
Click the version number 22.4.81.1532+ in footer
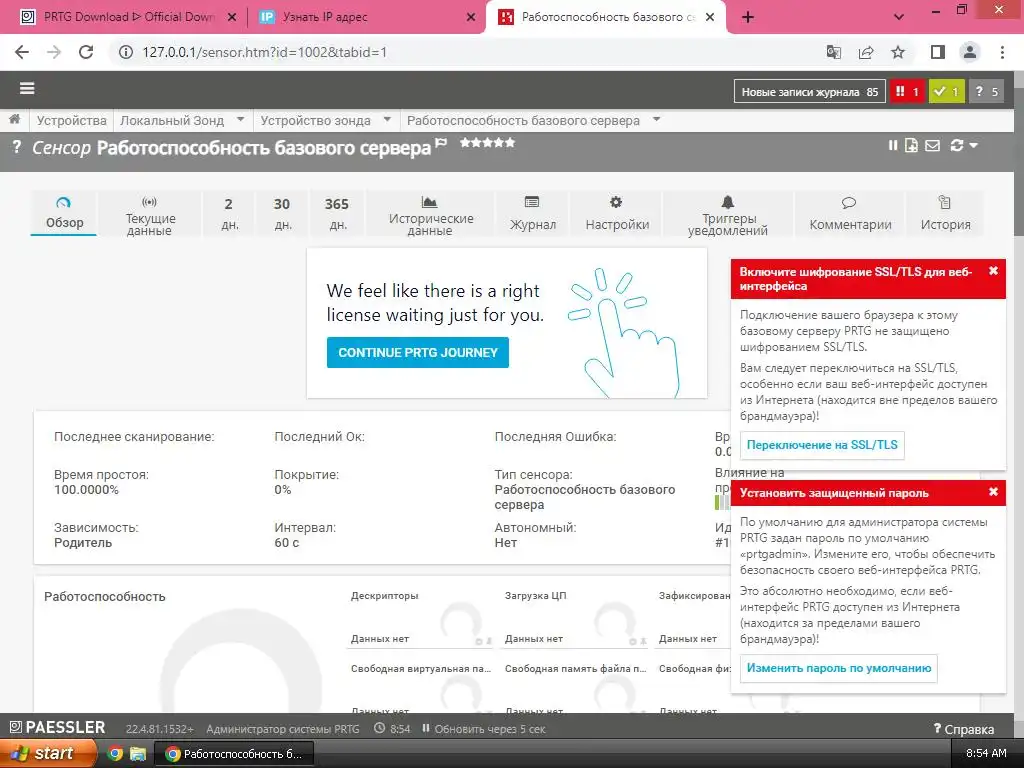159,729
